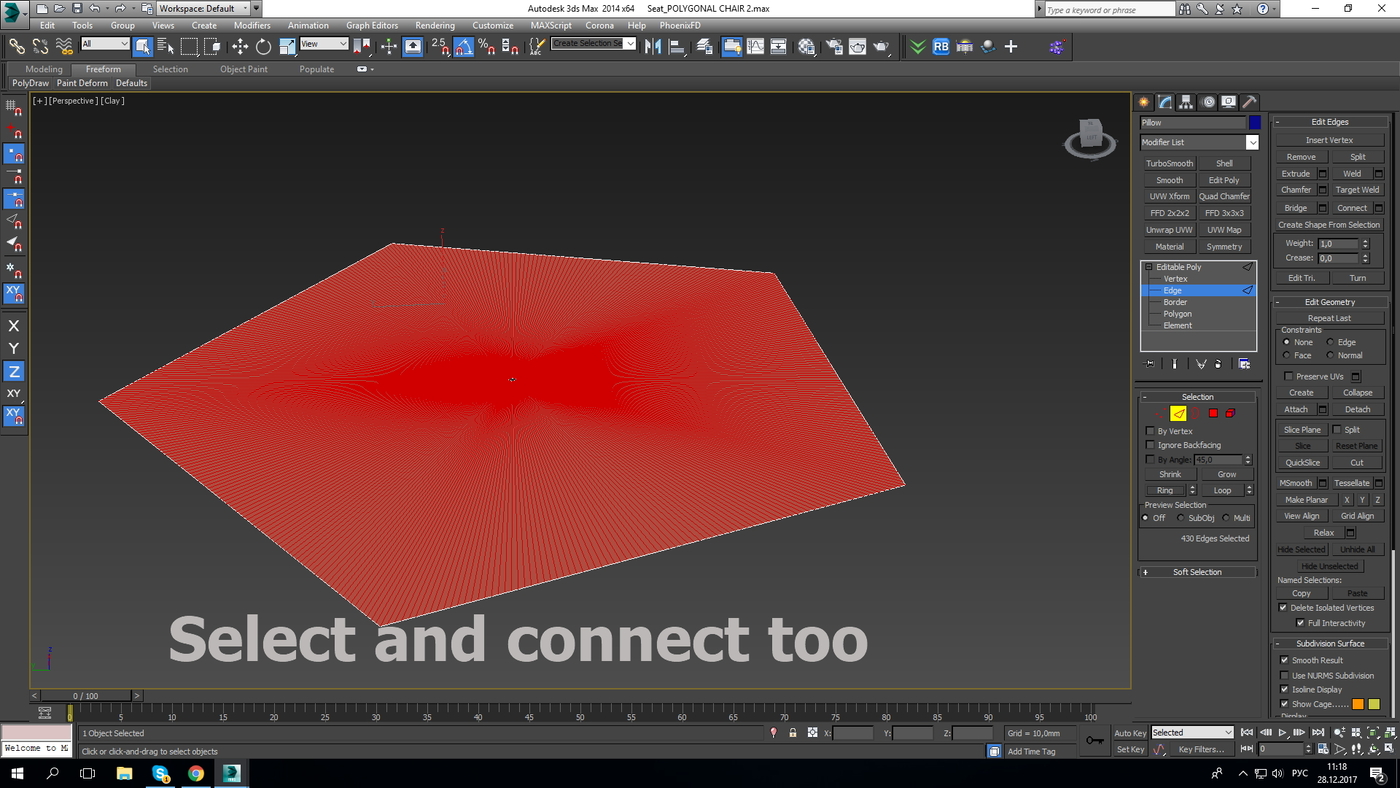Open the Create Selection Set dropdown
This screenshot has width=1400, height=788.
coord(594,43)
